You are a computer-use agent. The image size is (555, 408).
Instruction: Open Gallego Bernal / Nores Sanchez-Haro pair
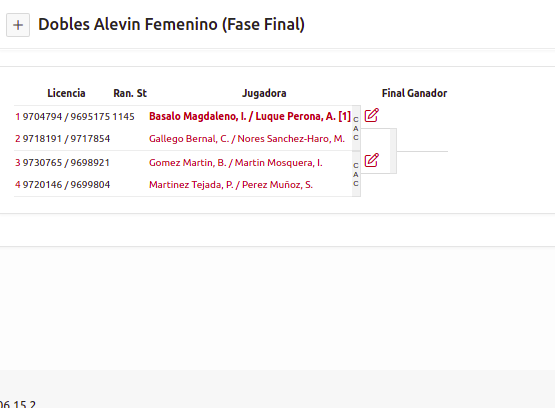pyautogui.click(x=247, y=139)
